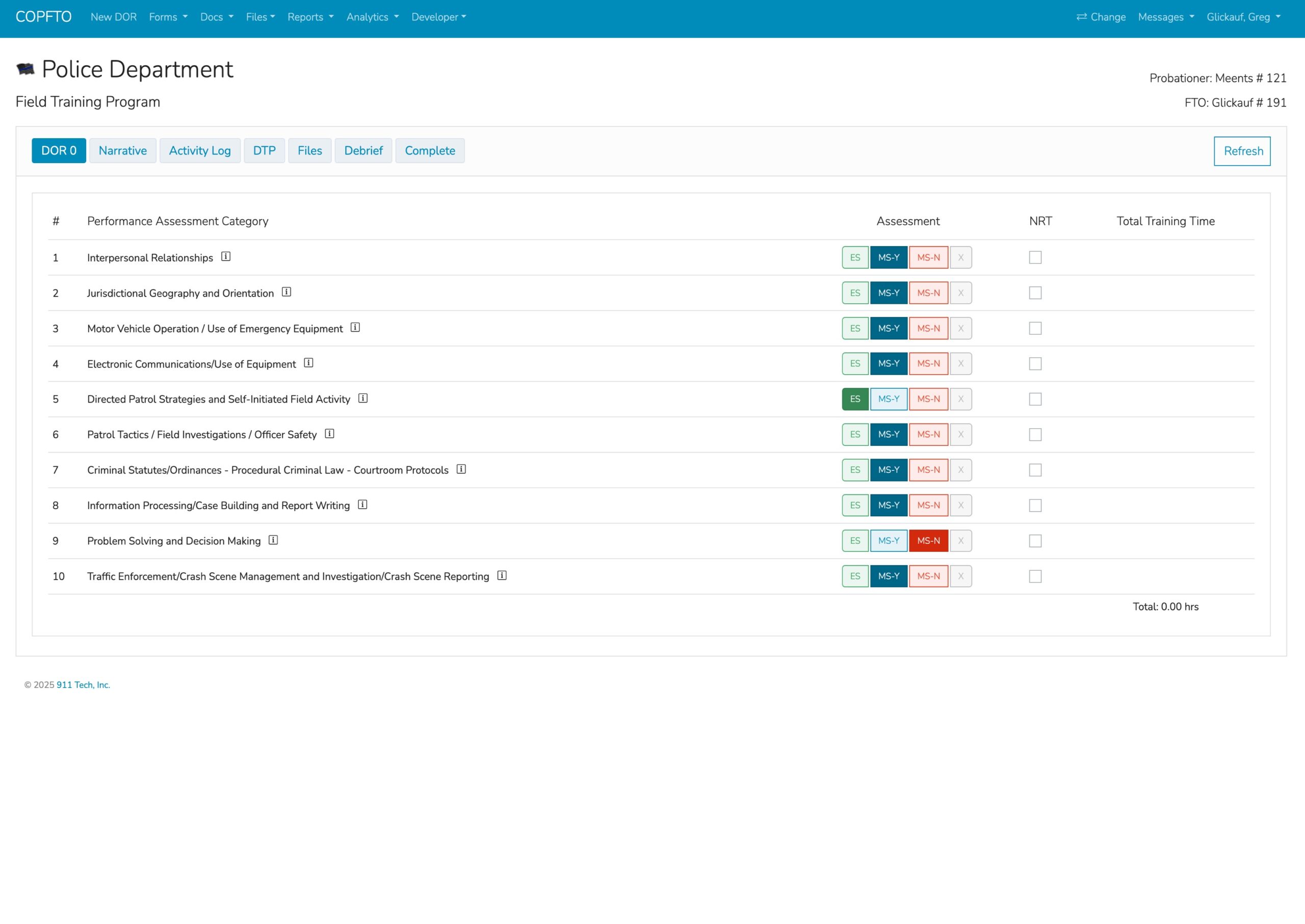The width and height of the screenshot is (1305, 924).
Task: Click info icon beside Jurisdictional Geography and Orientation
Action: [x=286, y=292]
